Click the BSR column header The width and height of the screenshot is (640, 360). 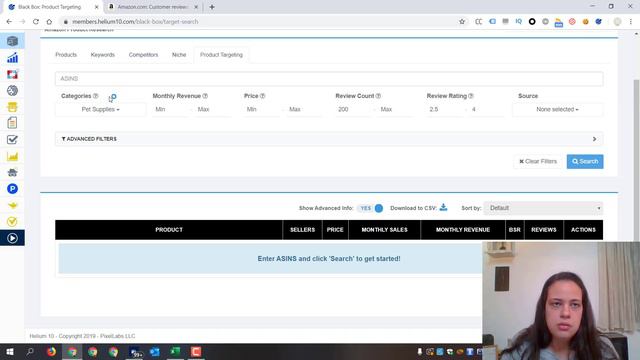(x=515, y=230)
